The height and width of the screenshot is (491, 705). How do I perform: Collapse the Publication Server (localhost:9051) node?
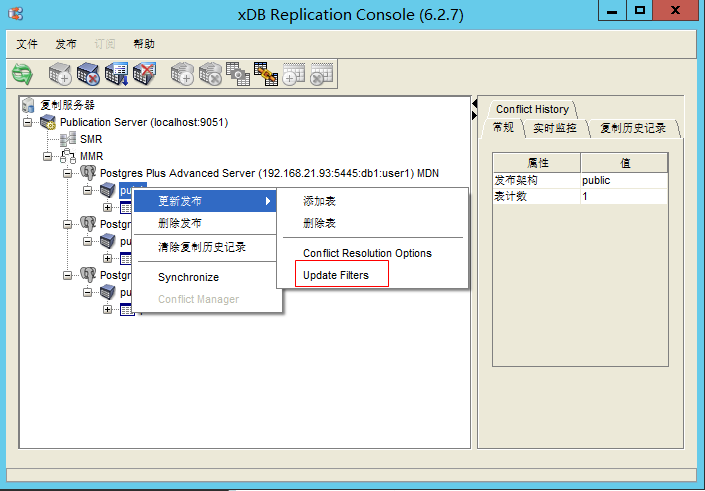tap(27, 122)
